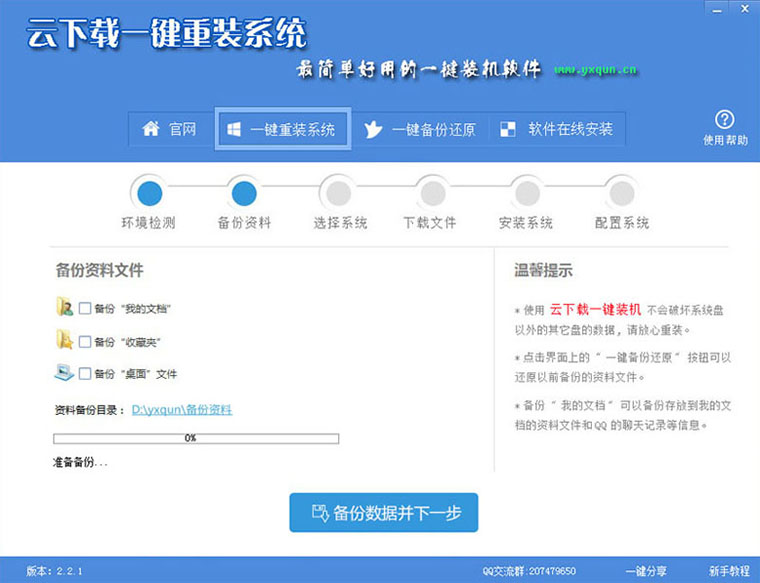Click the 我的文档 folder icon

[x=66, y=308]
